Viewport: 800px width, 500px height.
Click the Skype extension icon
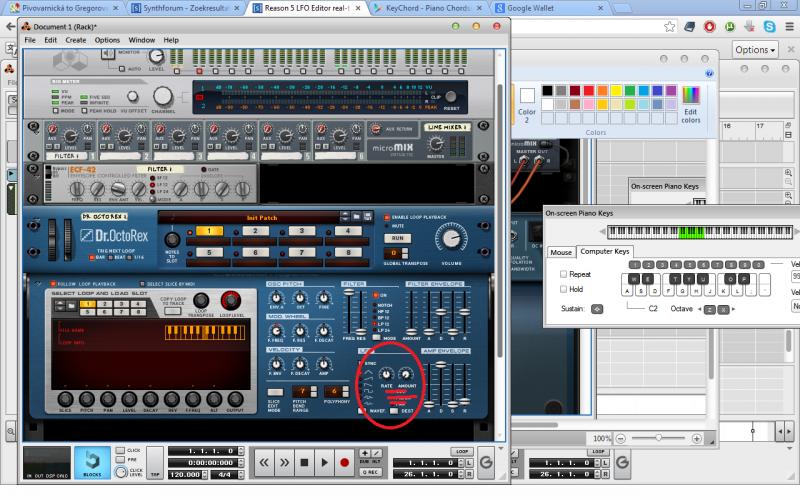769,27
